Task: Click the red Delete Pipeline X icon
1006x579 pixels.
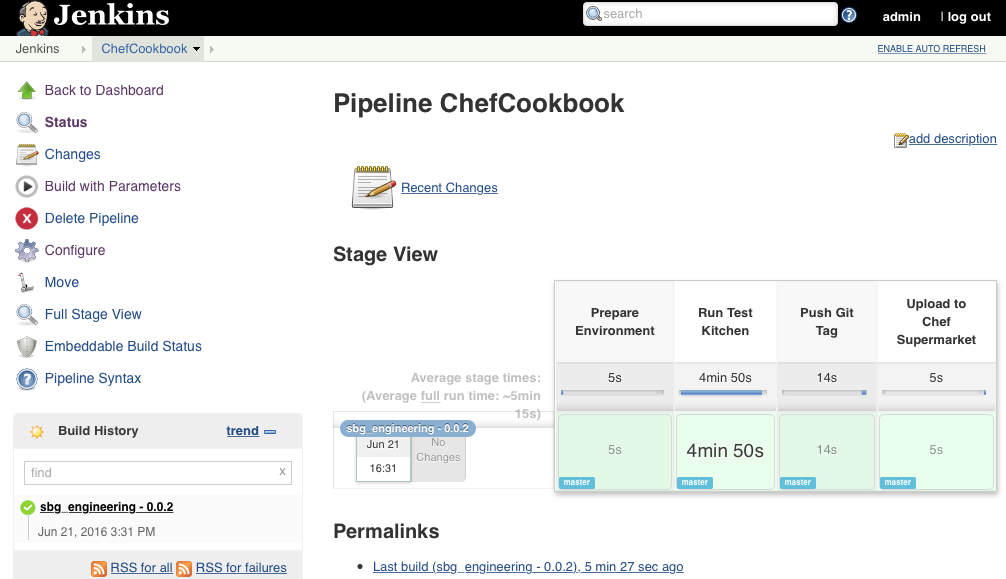Action: (x=26, y=218)
